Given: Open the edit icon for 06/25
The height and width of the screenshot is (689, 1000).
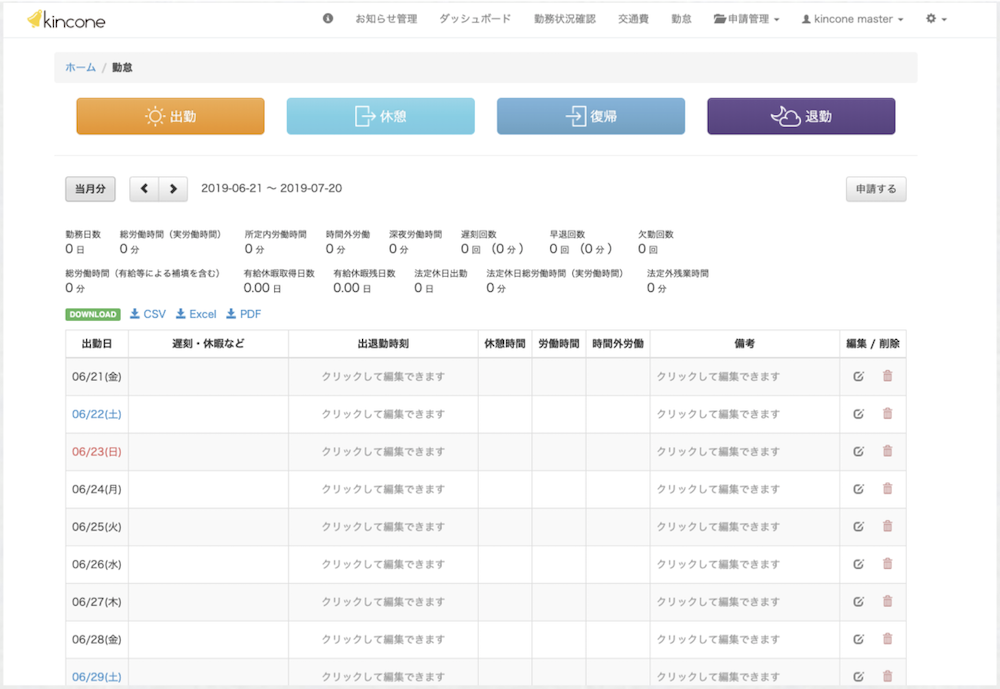Looking at the screenshot, I should pyautogui.click(x=858, y=527).
